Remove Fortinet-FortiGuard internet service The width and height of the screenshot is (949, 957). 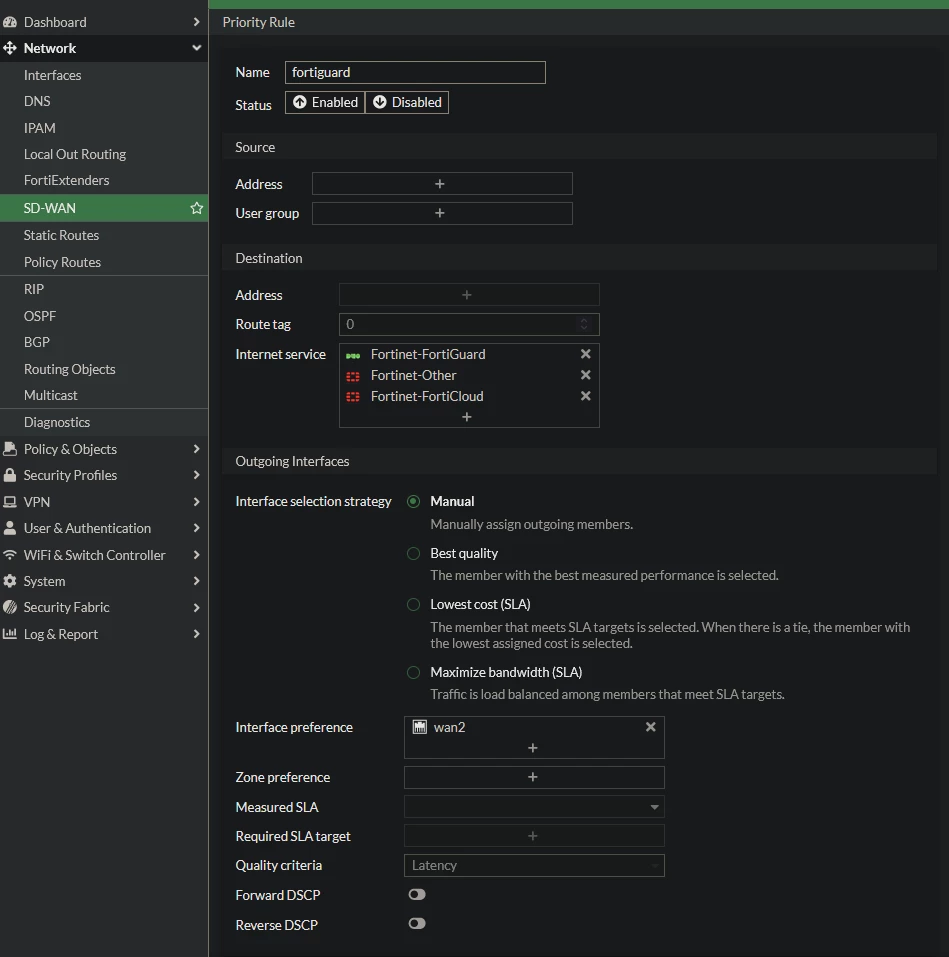pos(586,354)
